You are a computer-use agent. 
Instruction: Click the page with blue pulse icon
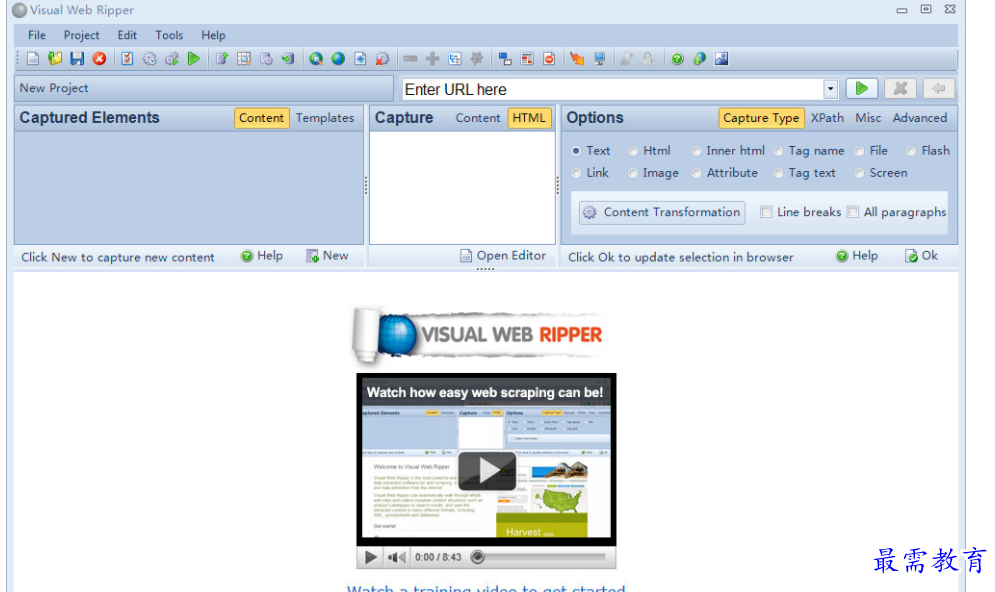[360, 59]
